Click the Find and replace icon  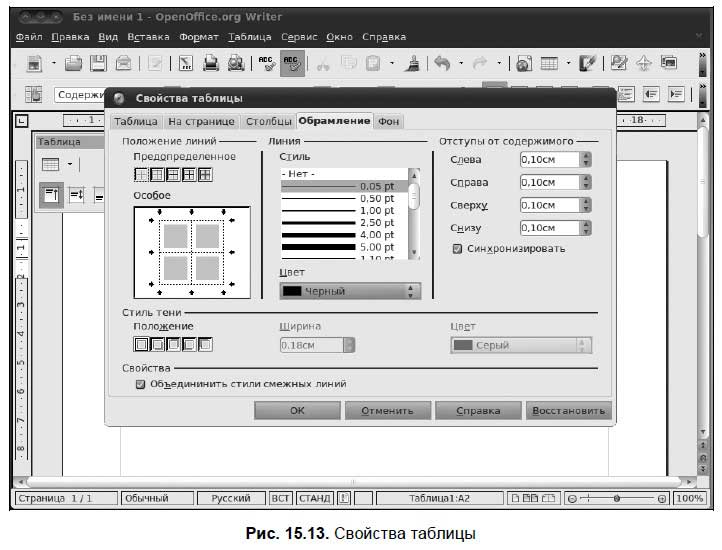(618, 64)
